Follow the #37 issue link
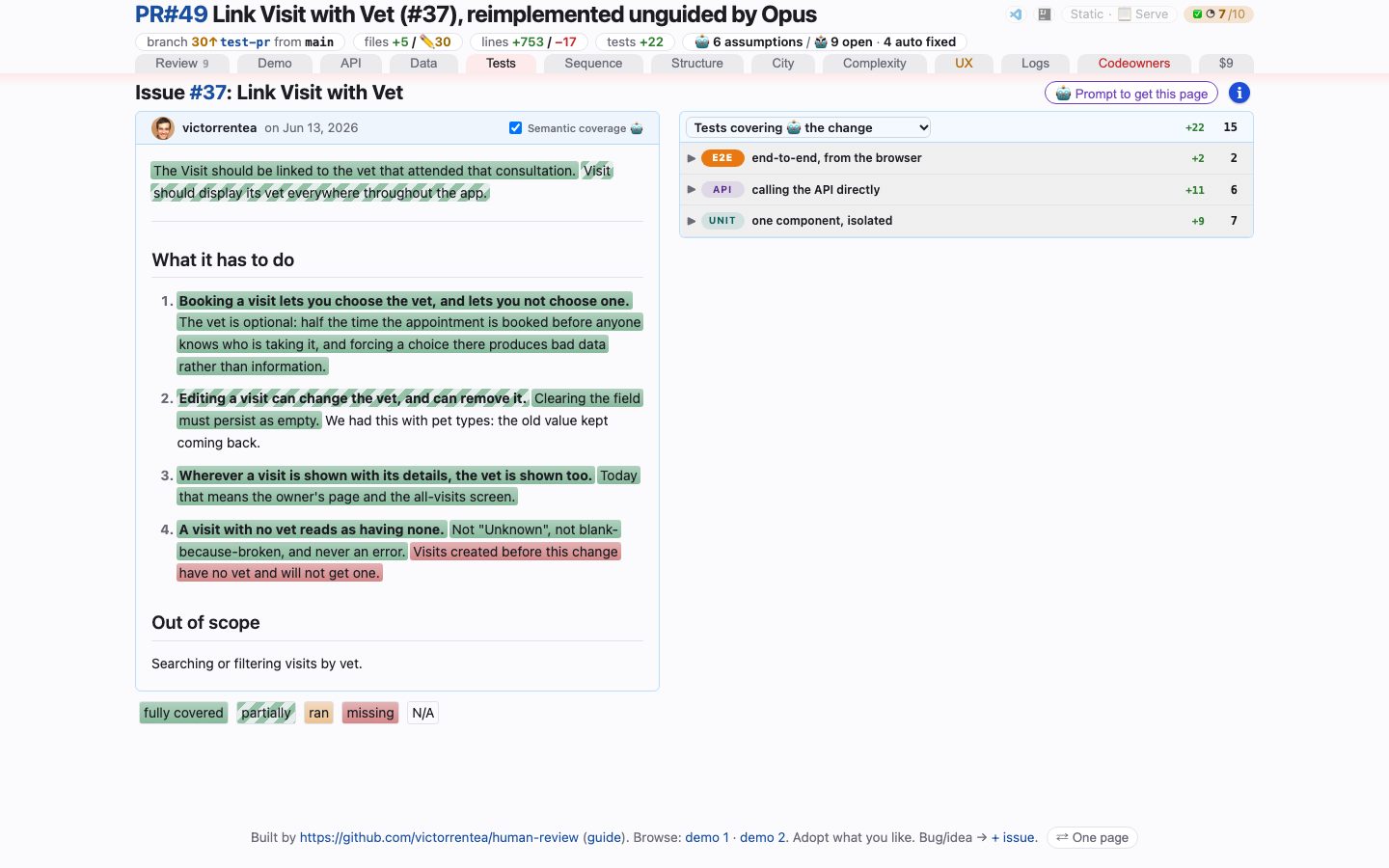Image resolution: width=1389 pixels, height=868 pixels. pos(207,93)
